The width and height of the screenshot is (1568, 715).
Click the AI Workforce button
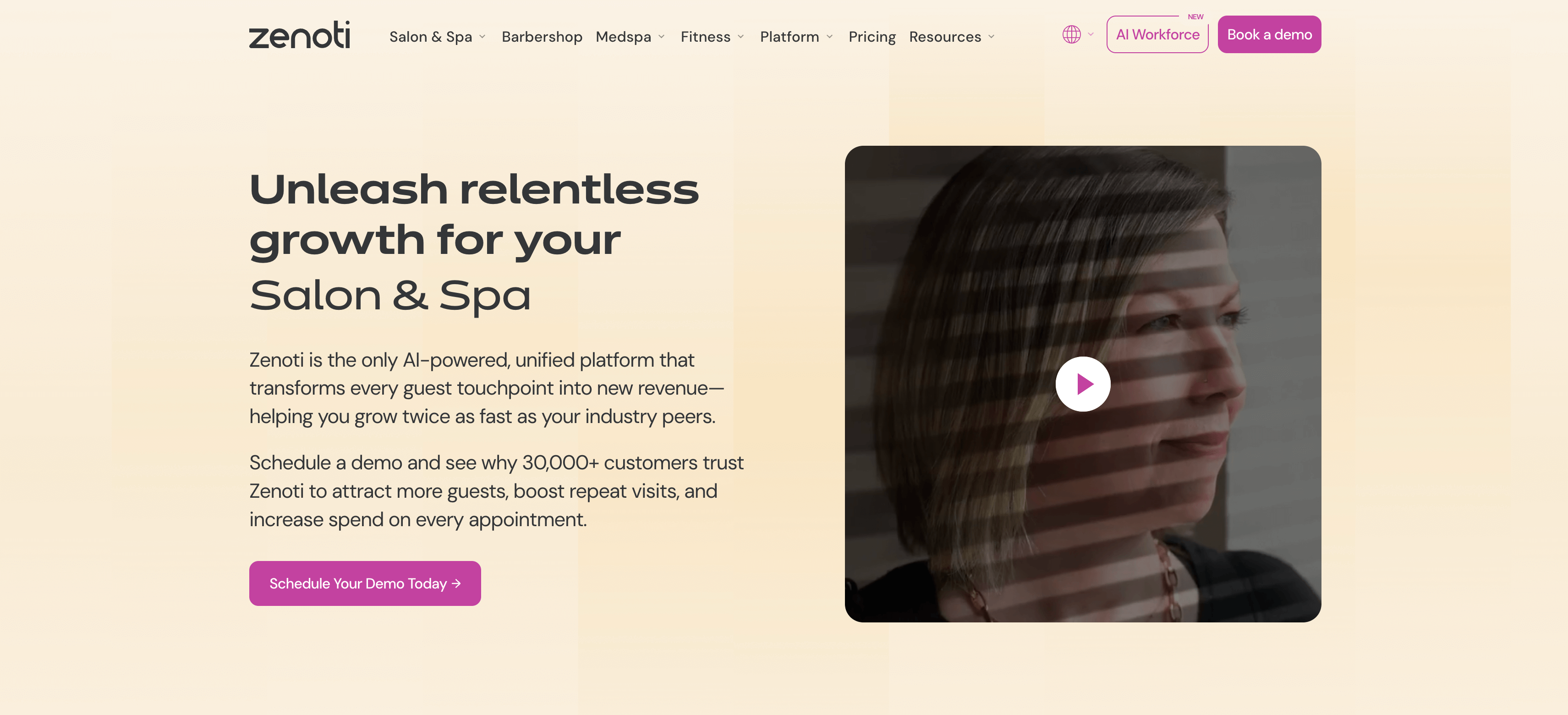(1157, 35)
